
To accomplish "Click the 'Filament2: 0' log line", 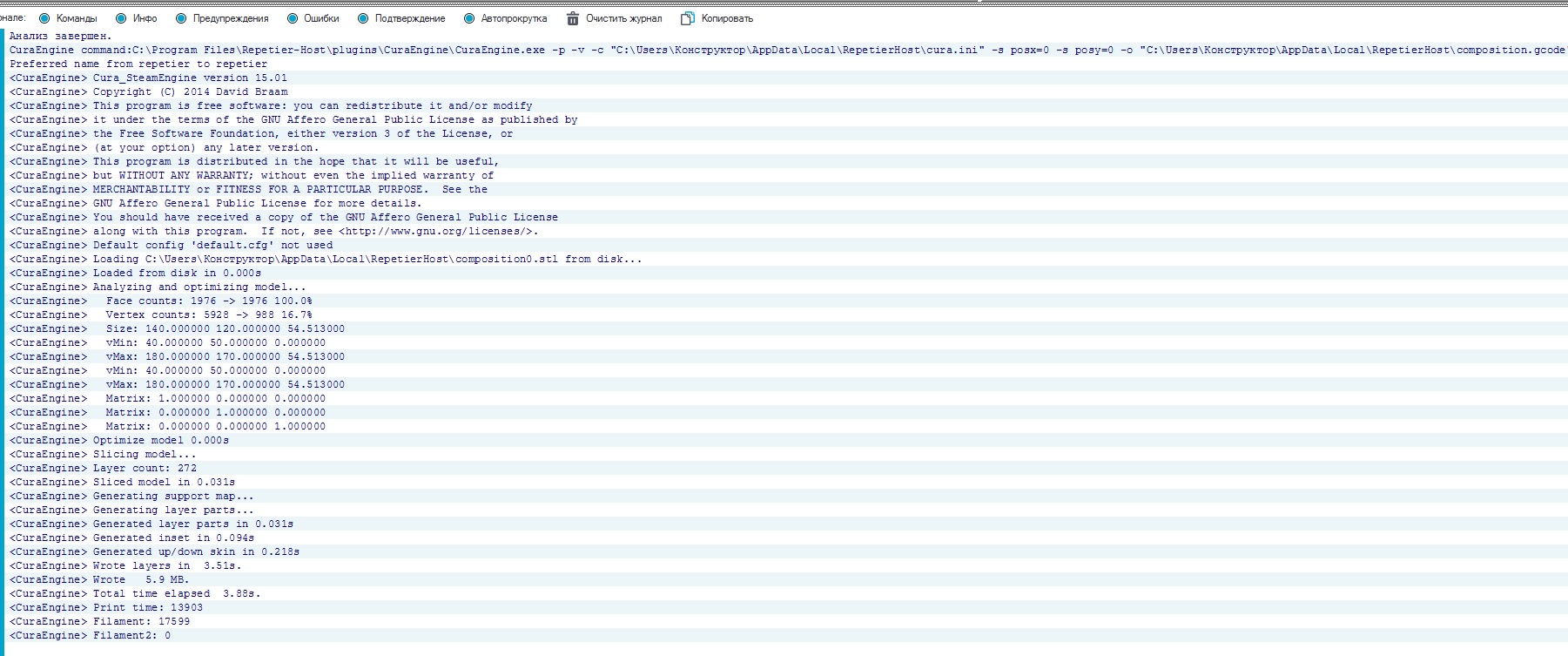I will coord(131,636).
